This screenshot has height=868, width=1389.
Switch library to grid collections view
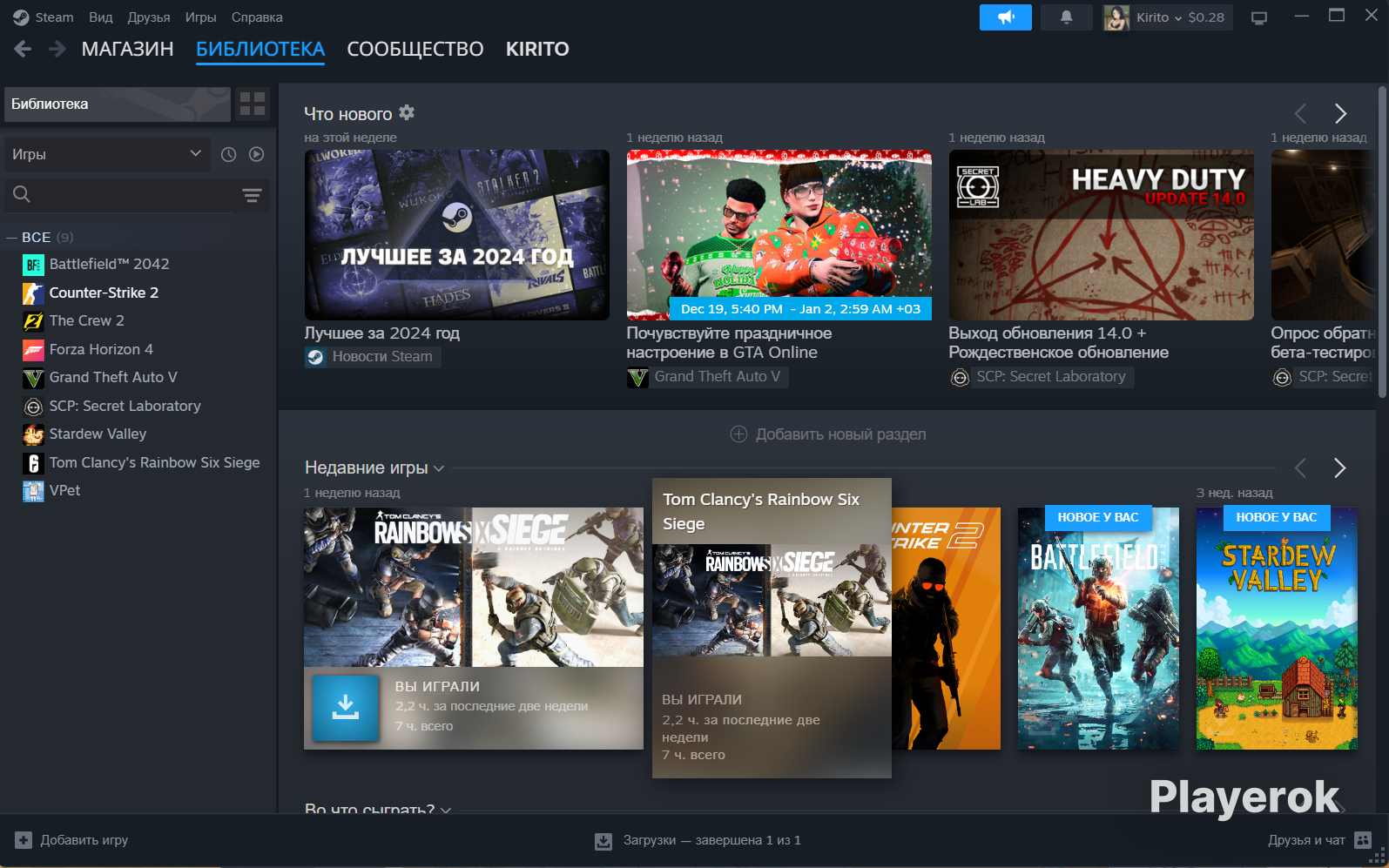pyautogui.click(x=253, y=104)
